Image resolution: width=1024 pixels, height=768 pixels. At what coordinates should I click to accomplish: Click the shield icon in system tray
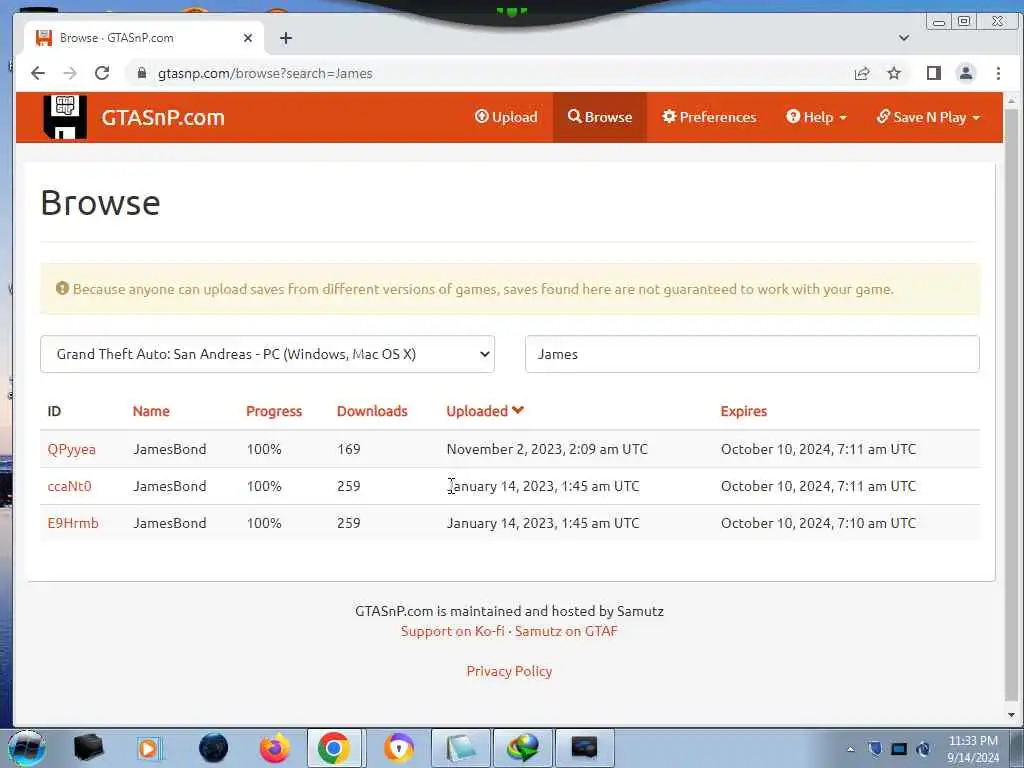pos(875,749)
